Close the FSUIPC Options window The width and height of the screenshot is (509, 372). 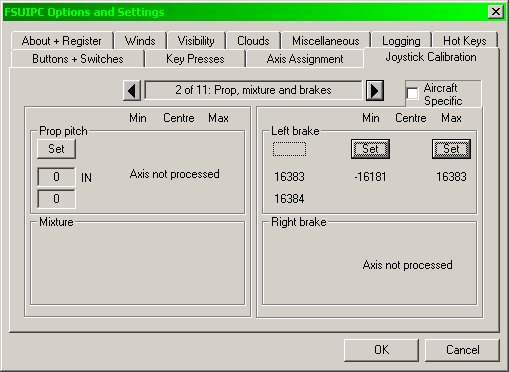[496, 12]
